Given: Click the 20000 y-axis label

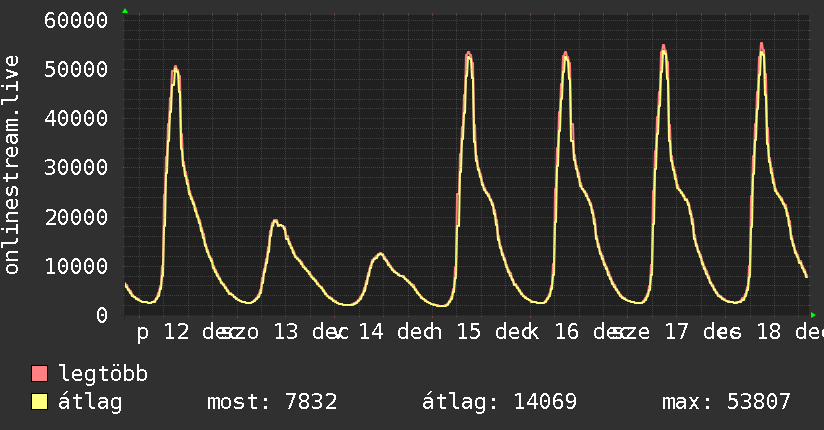Looking at the screenshot, I should pos(76,217).
